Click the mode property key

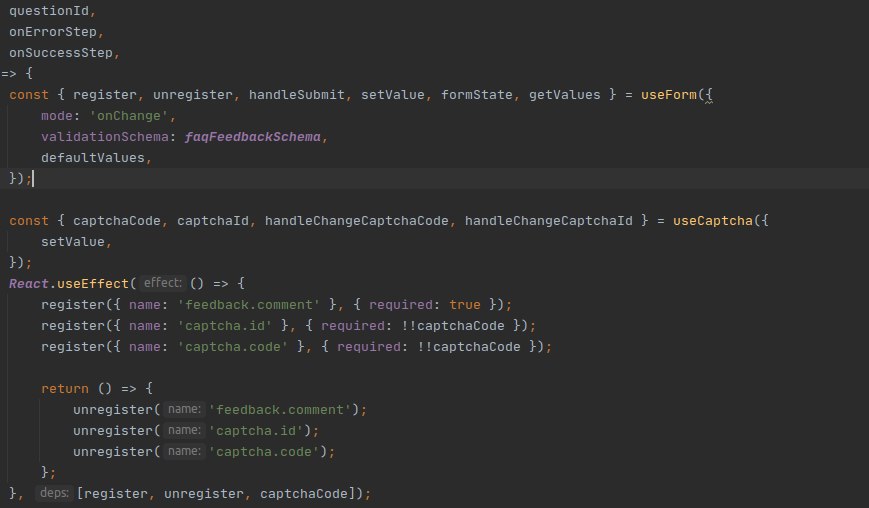click(x=57, y=116)
